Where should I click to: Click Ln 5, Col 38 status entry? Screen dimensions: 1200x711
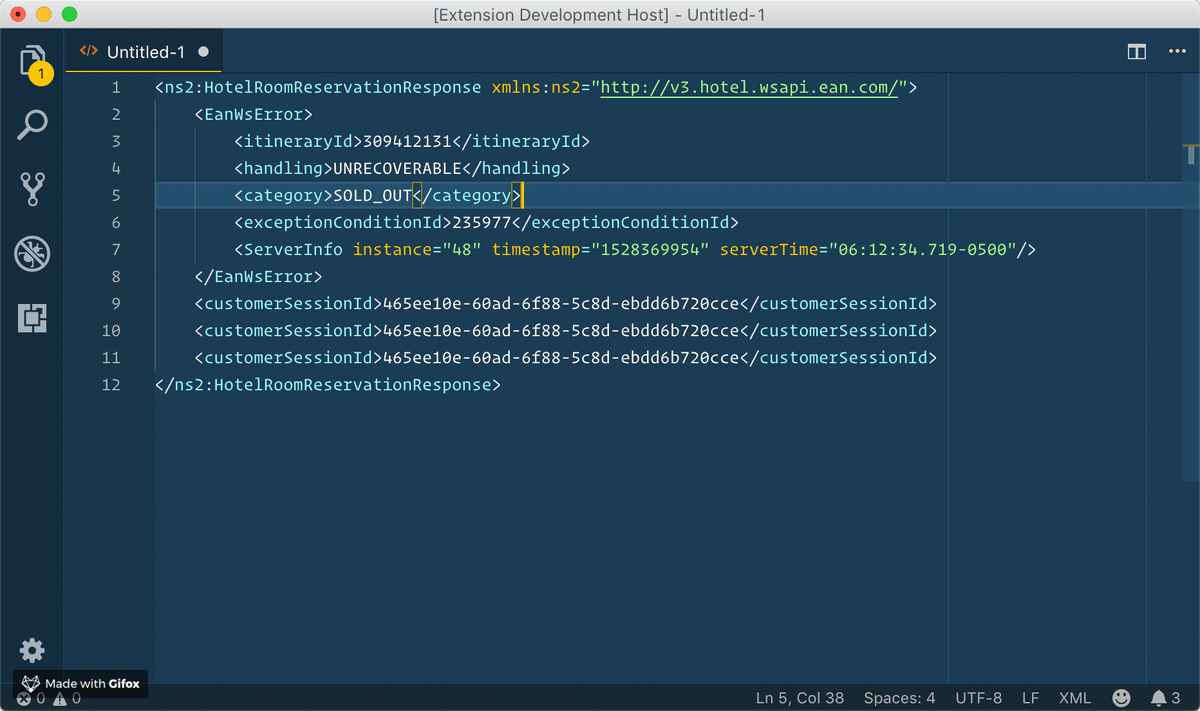[799, 698]
